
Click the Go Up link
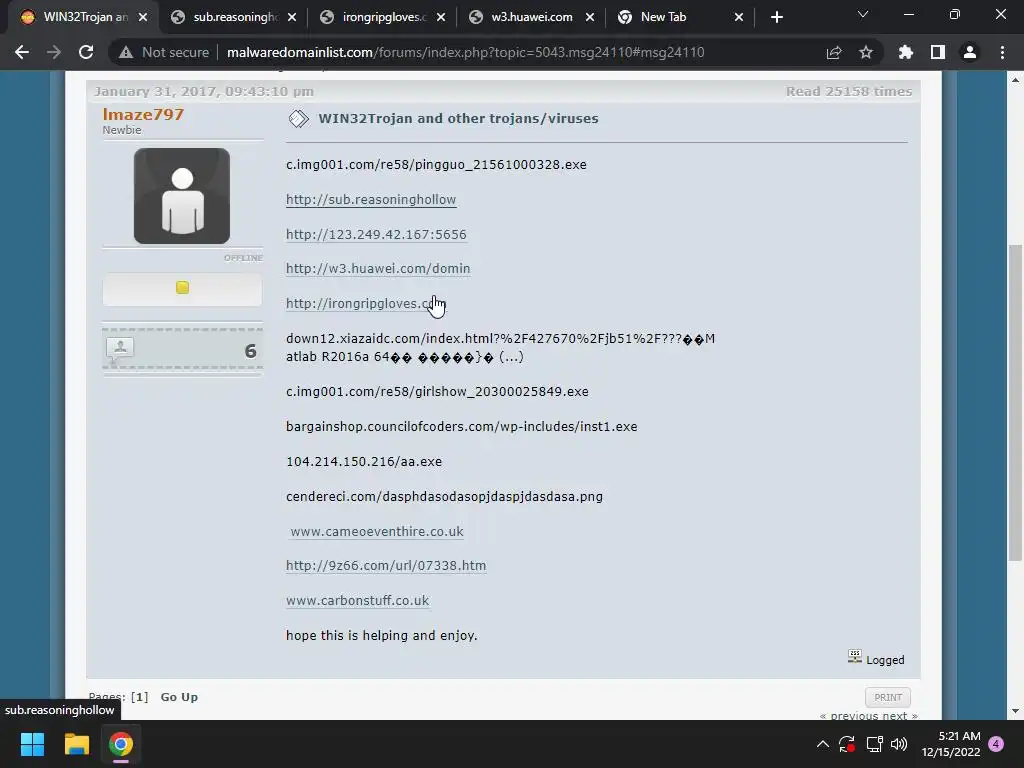(179, 697)
